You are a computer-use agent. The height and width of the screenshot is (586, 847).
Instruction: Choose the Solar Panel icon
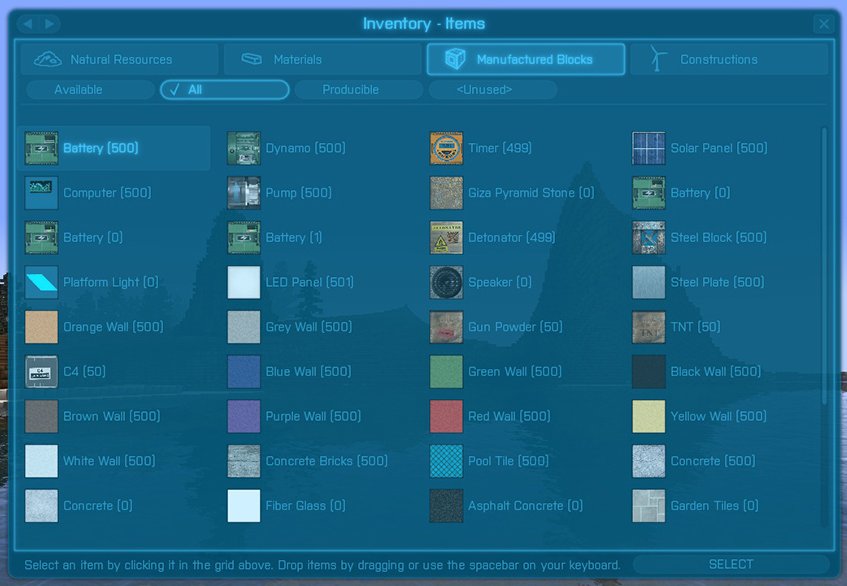[649, 148]
